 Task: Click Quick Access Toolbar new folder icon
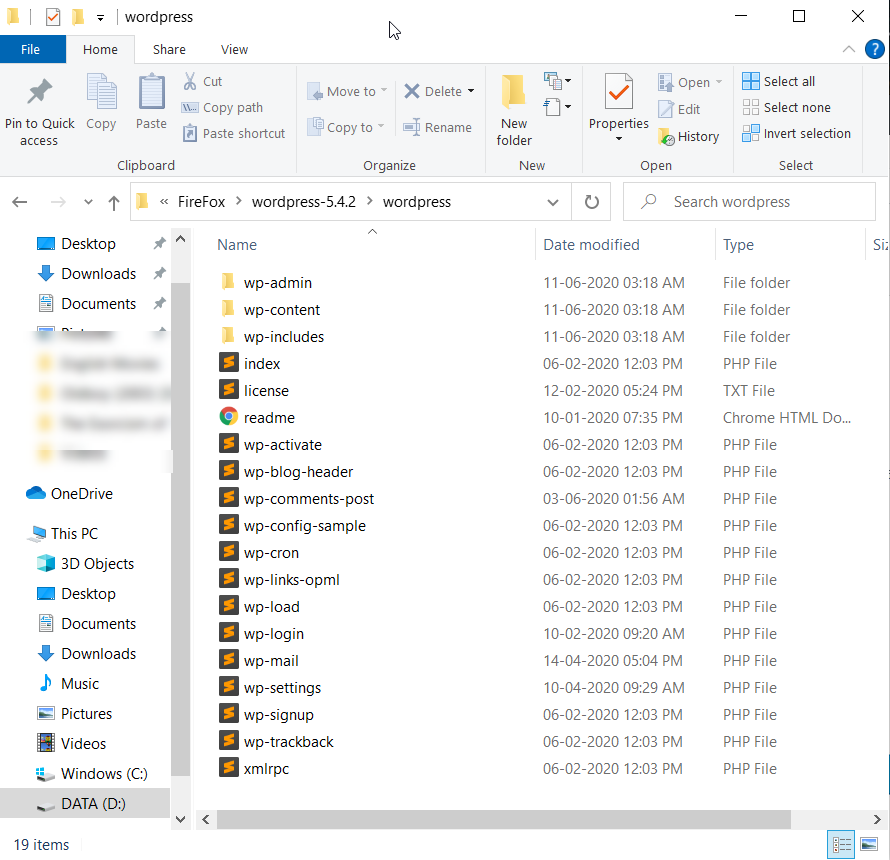click(78, 17)
